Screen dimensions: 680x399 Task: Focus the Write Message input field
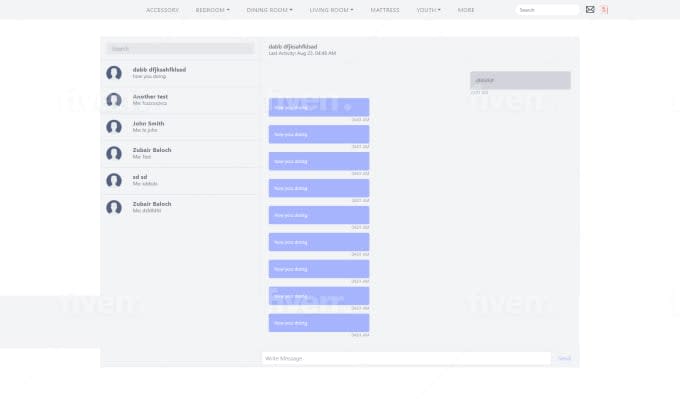[406, 358]
